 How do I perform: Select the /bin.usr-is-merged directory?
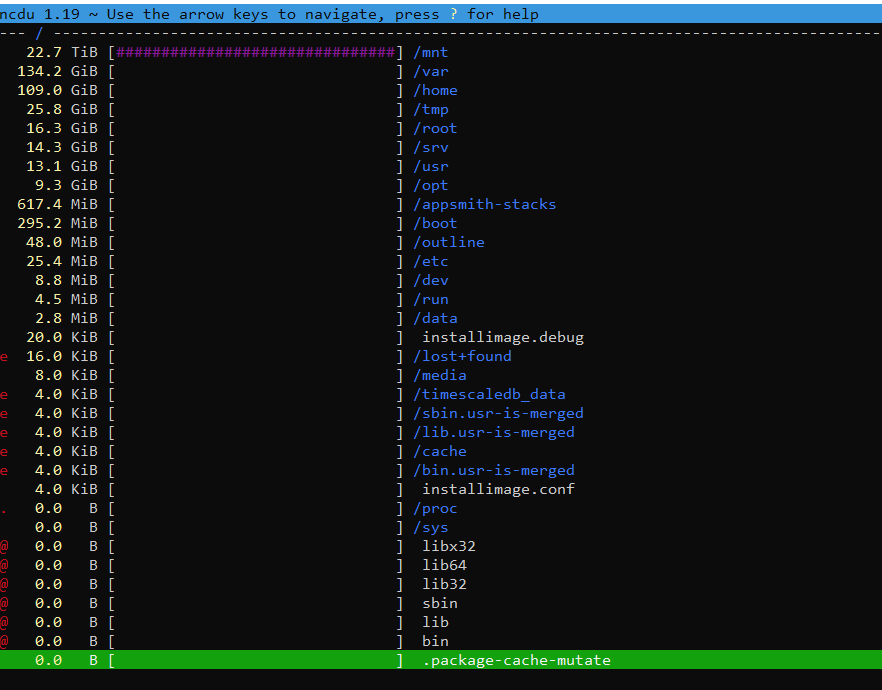(441, 470)
